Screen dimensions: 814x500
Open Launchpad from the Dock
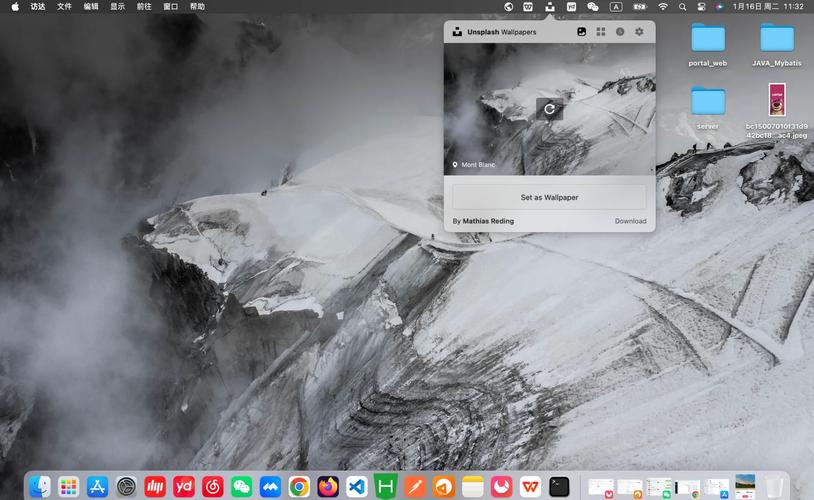(69, 487)
